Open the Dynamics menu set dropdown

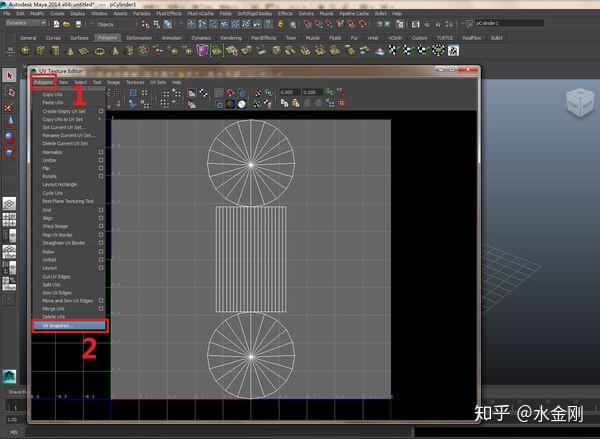pos(25,23)
